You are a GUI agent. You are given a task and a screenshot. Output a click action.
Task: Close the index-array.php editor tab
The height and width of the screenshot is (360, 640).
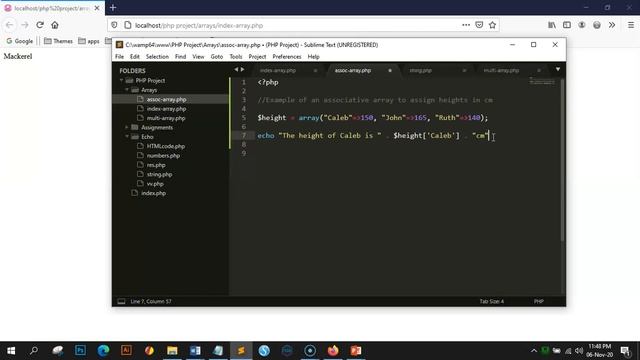(x=315, y=70)
